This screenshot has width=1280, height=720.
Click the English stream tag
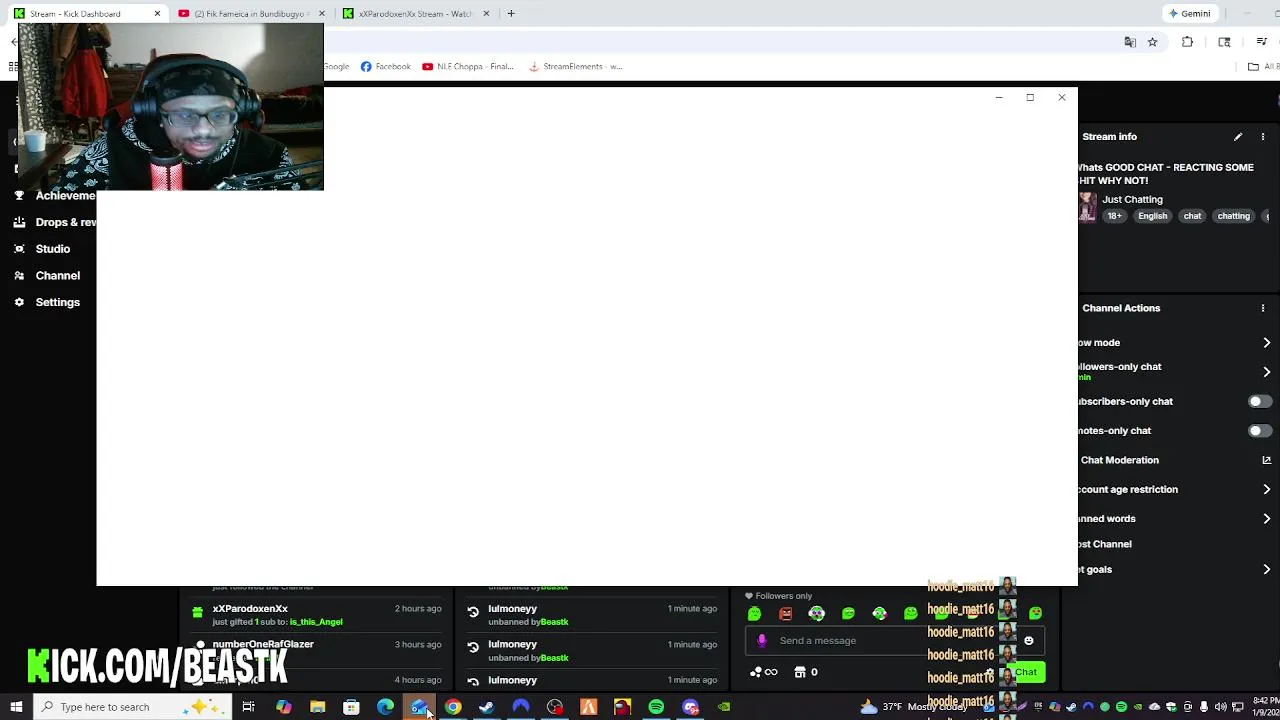(x=1152, y=216)
